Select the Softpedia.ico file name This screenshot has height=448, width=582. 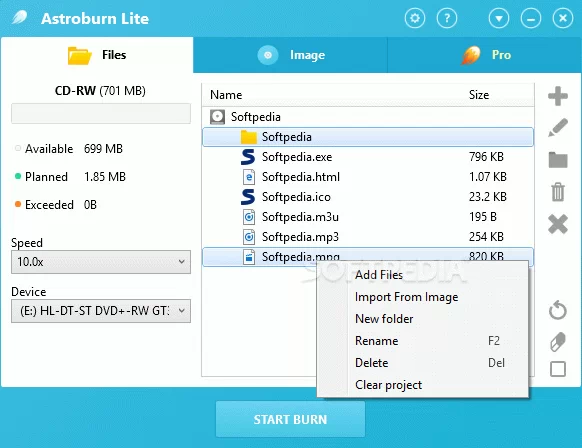pyautogui.click(x=296, y=197)
